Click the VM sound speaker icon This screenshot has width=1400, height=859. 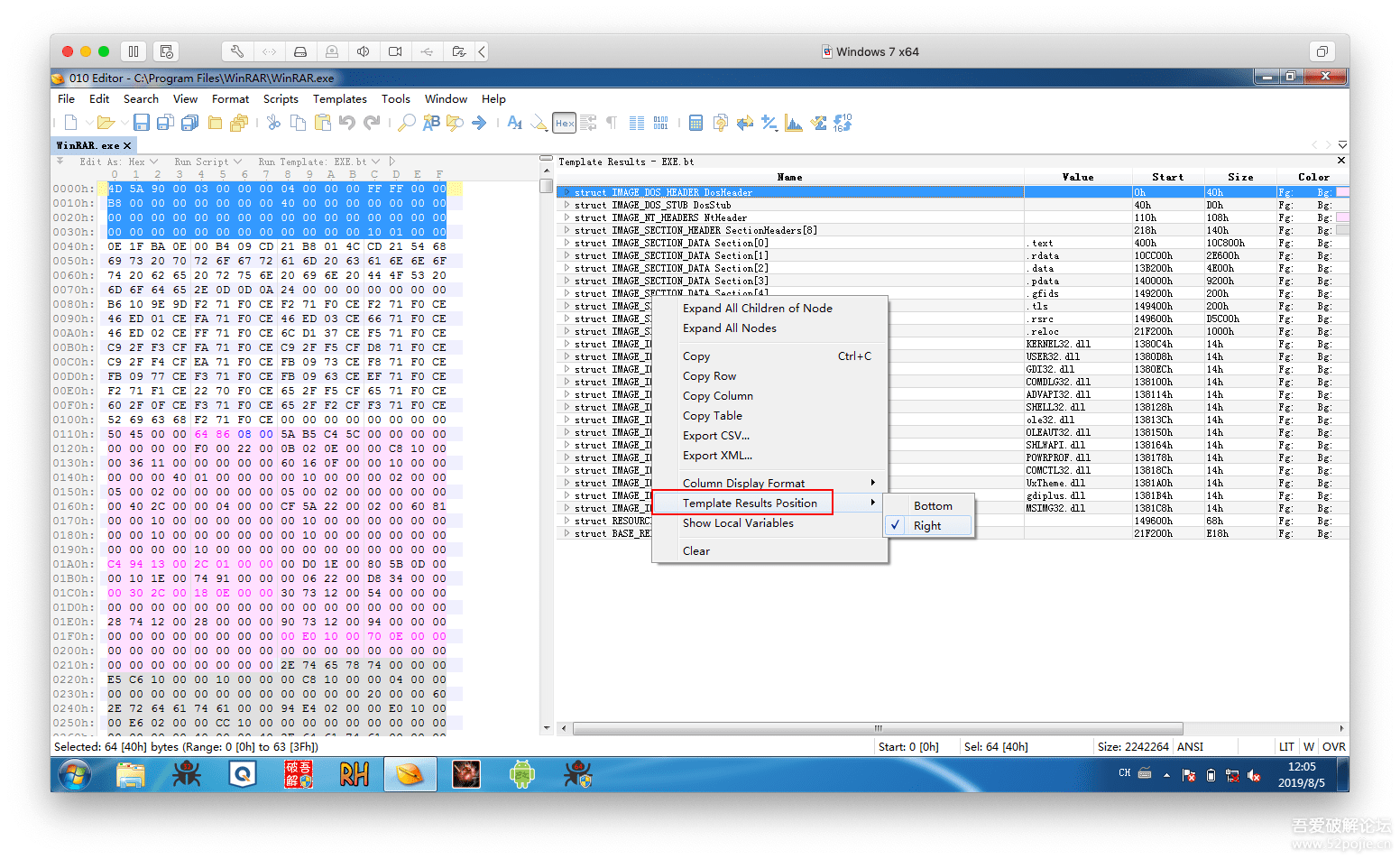coord(364,51)
